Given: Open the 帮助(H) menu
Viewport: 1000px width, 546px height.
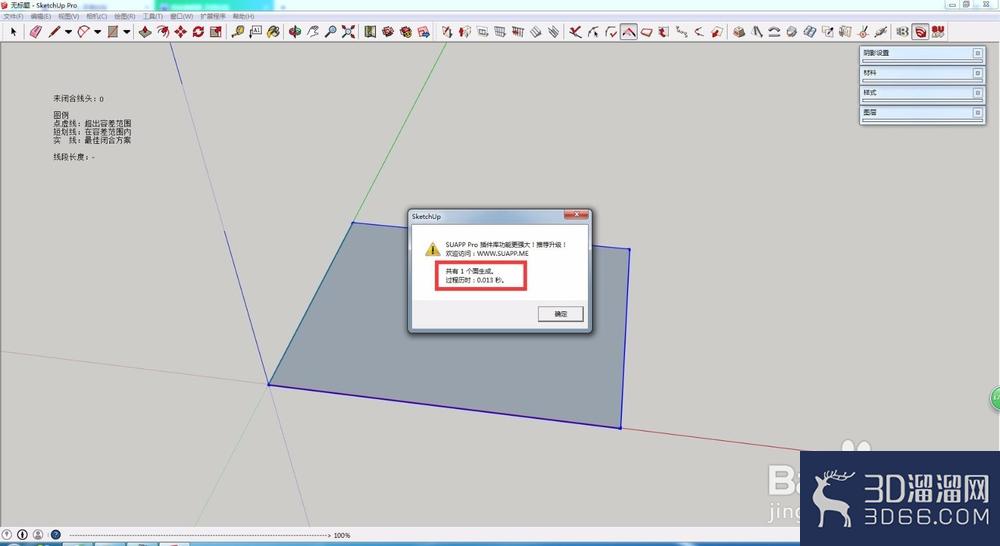Looking at the screenshot, I should click(x=244, y=16).
